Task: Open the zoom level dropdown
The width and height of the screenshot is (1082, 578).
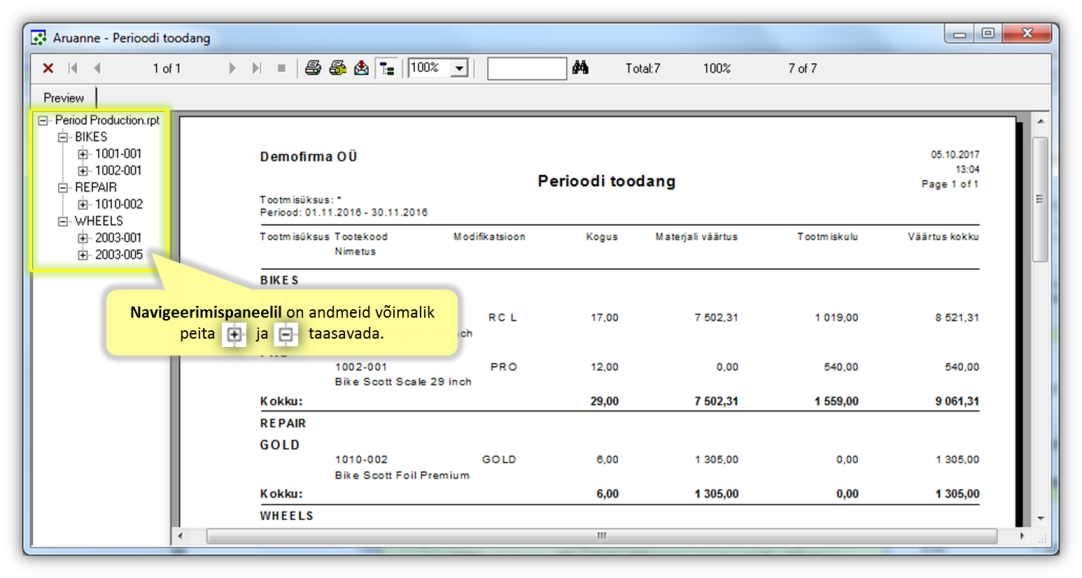Action: point(460,68)
